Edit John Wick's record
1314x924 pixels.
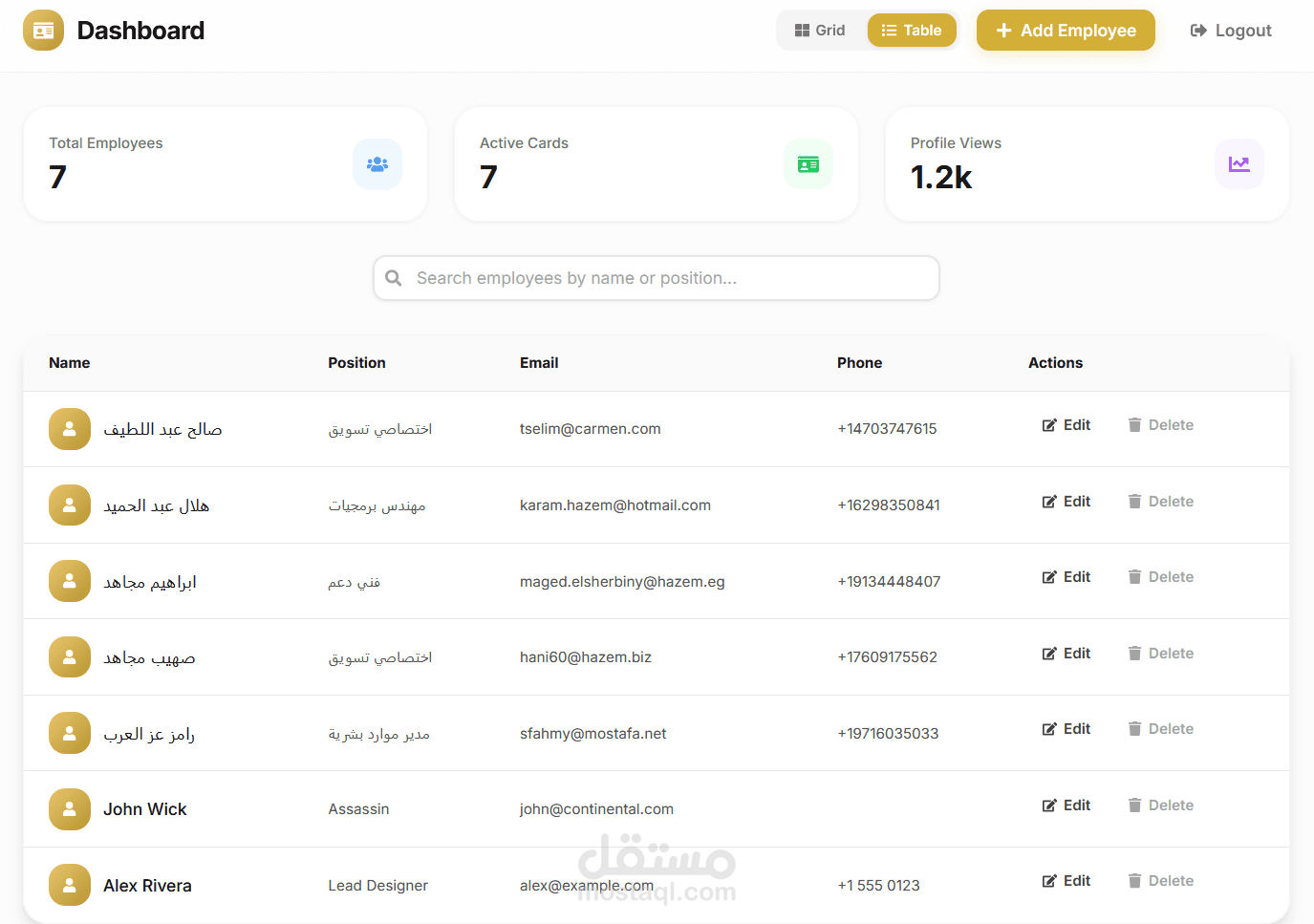click(1066, 806)
